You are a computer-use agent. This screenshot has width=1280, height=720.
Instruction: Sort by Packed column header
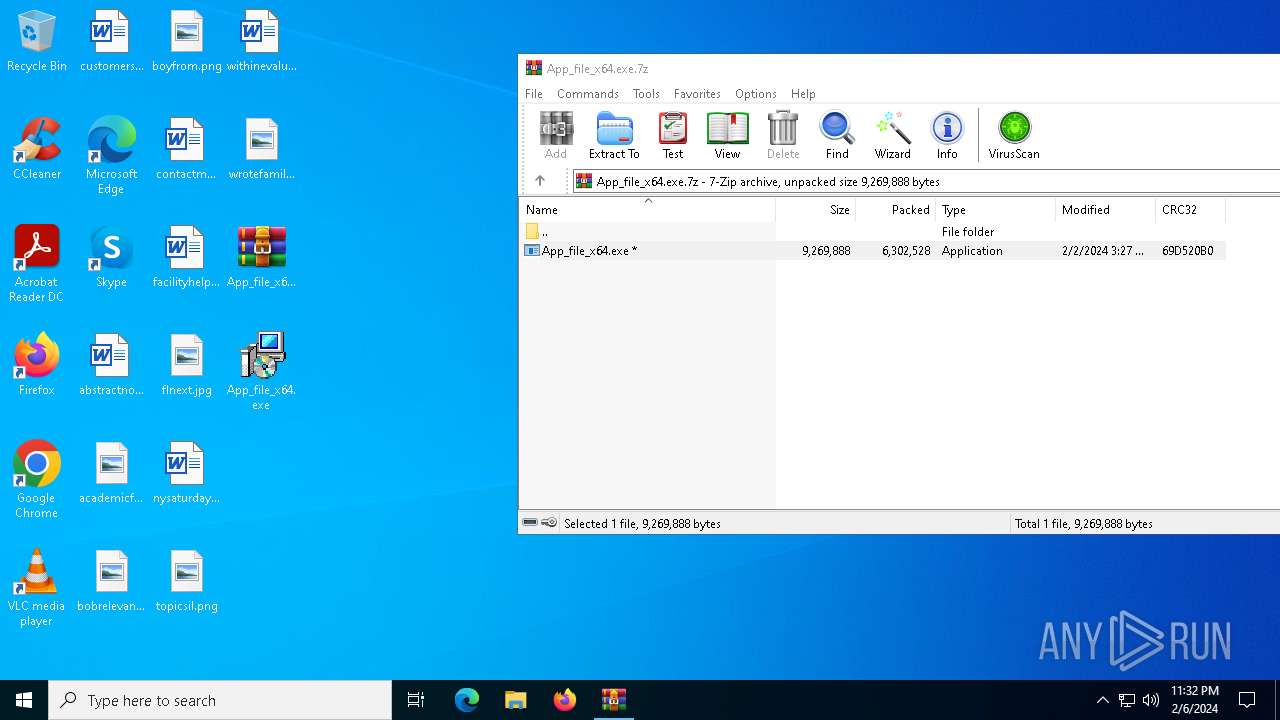coord(896,210)
